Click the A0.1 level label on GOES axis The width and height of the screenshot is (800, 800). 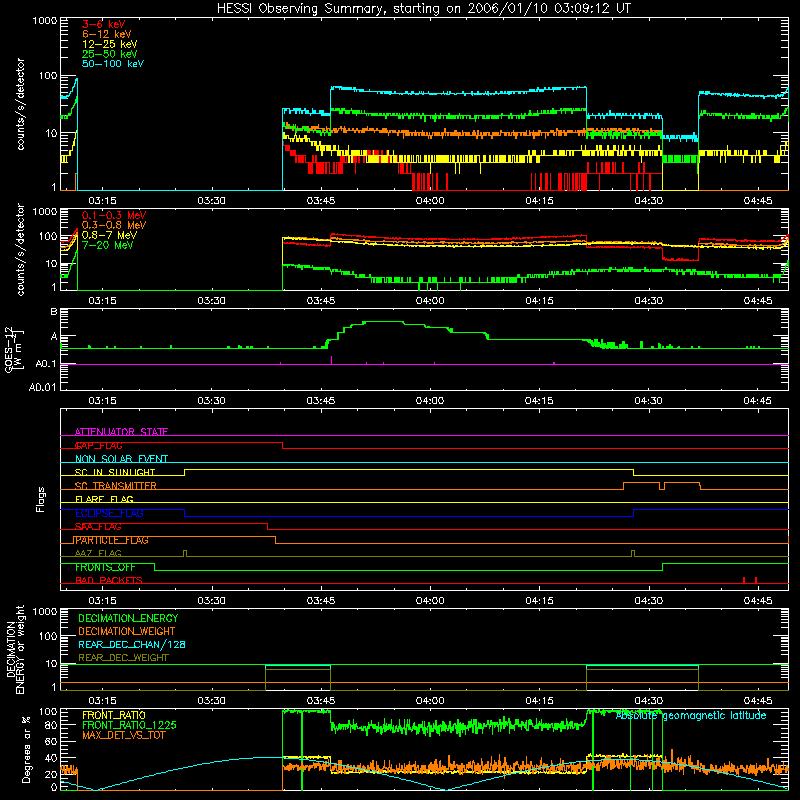coord(45,364)
